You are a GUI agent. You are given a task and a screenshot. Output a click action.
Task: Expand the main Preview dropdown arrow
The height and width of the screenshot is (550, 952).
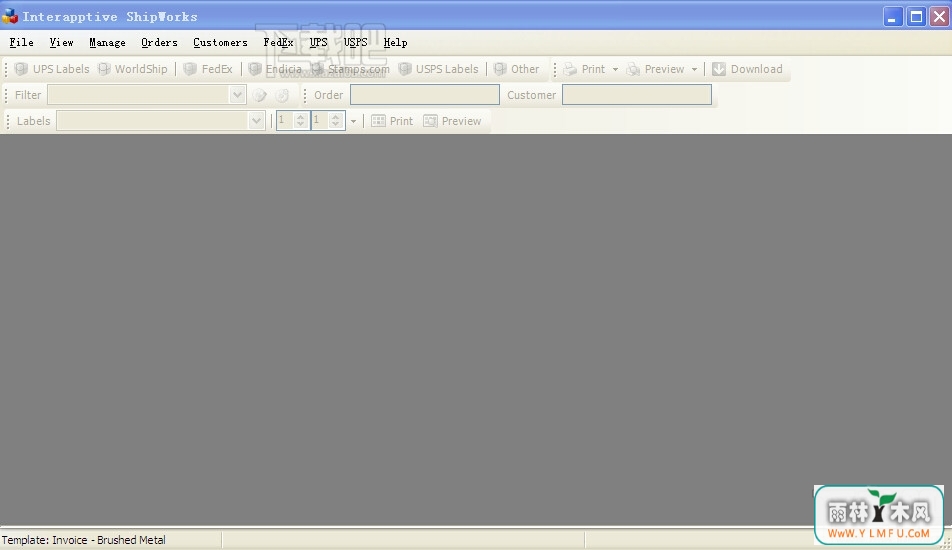[x=694, y=69]
